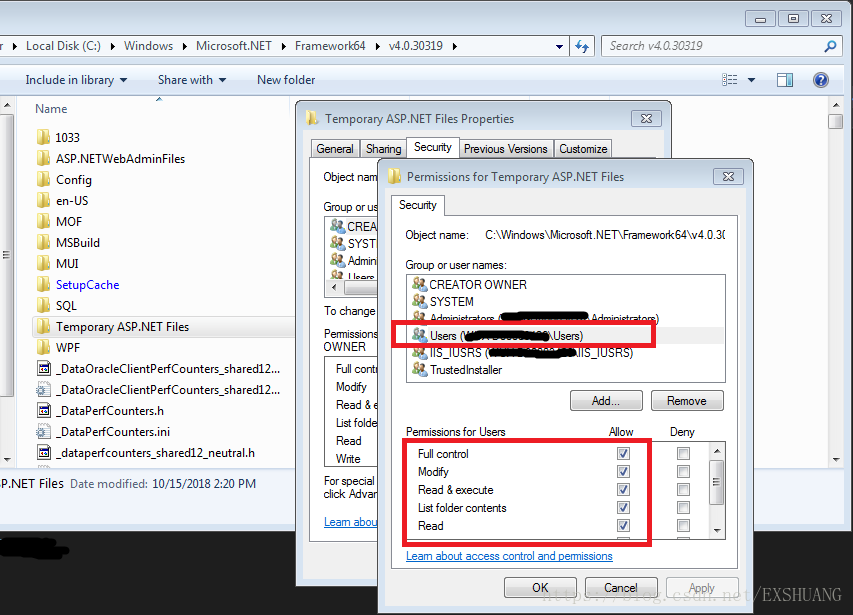Toggle Allow checkbox for List folder contents

coord(623,507)
